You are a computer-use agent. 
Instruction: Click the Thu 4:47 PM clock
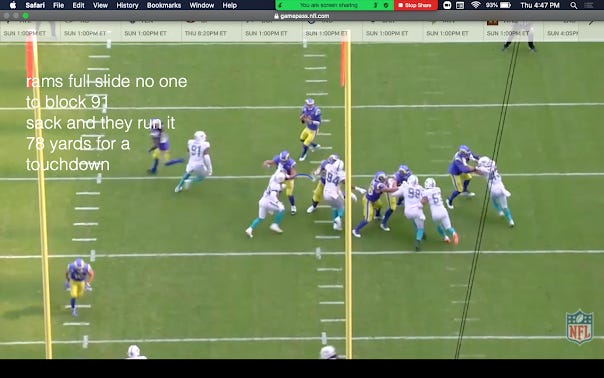click(540, 5)
